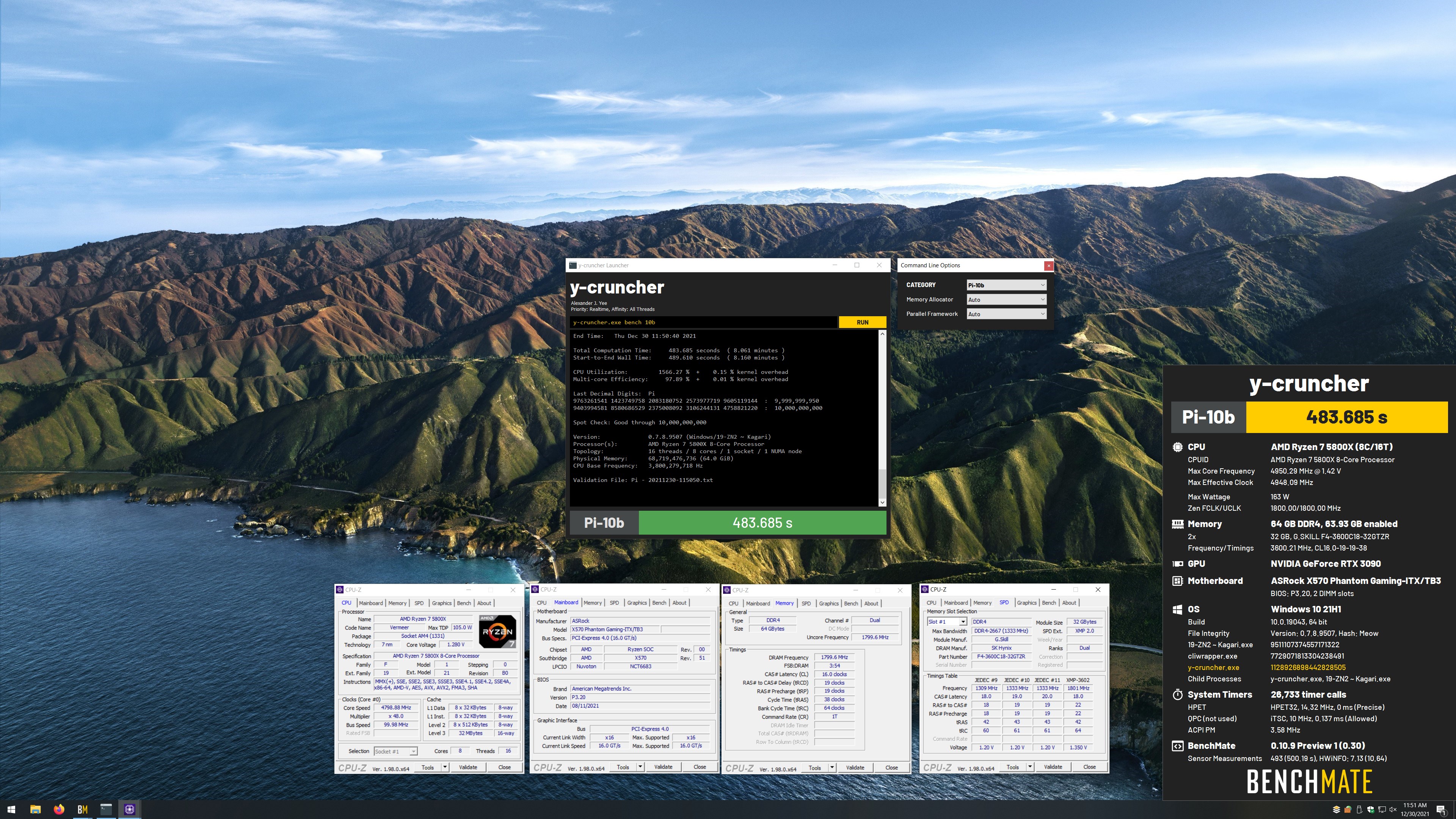The image size is (1456, 819).
Task: Click Close button in the SPD CPU-Z window
Action: [1089, 767]
